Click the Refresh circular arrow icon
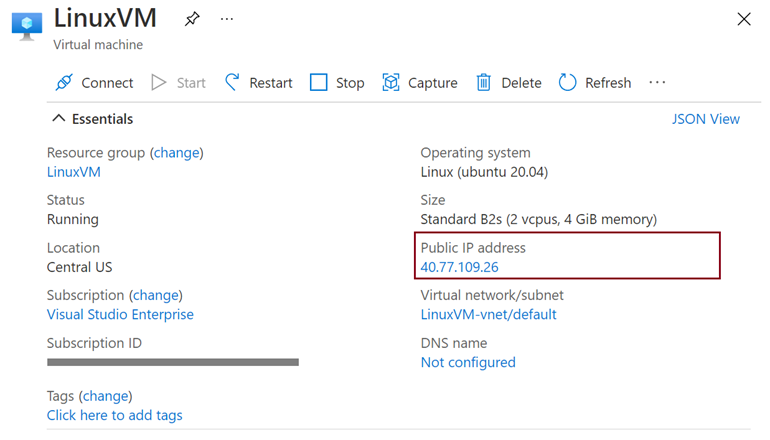The width and height of the screenshot is (770, 440). 567,82
